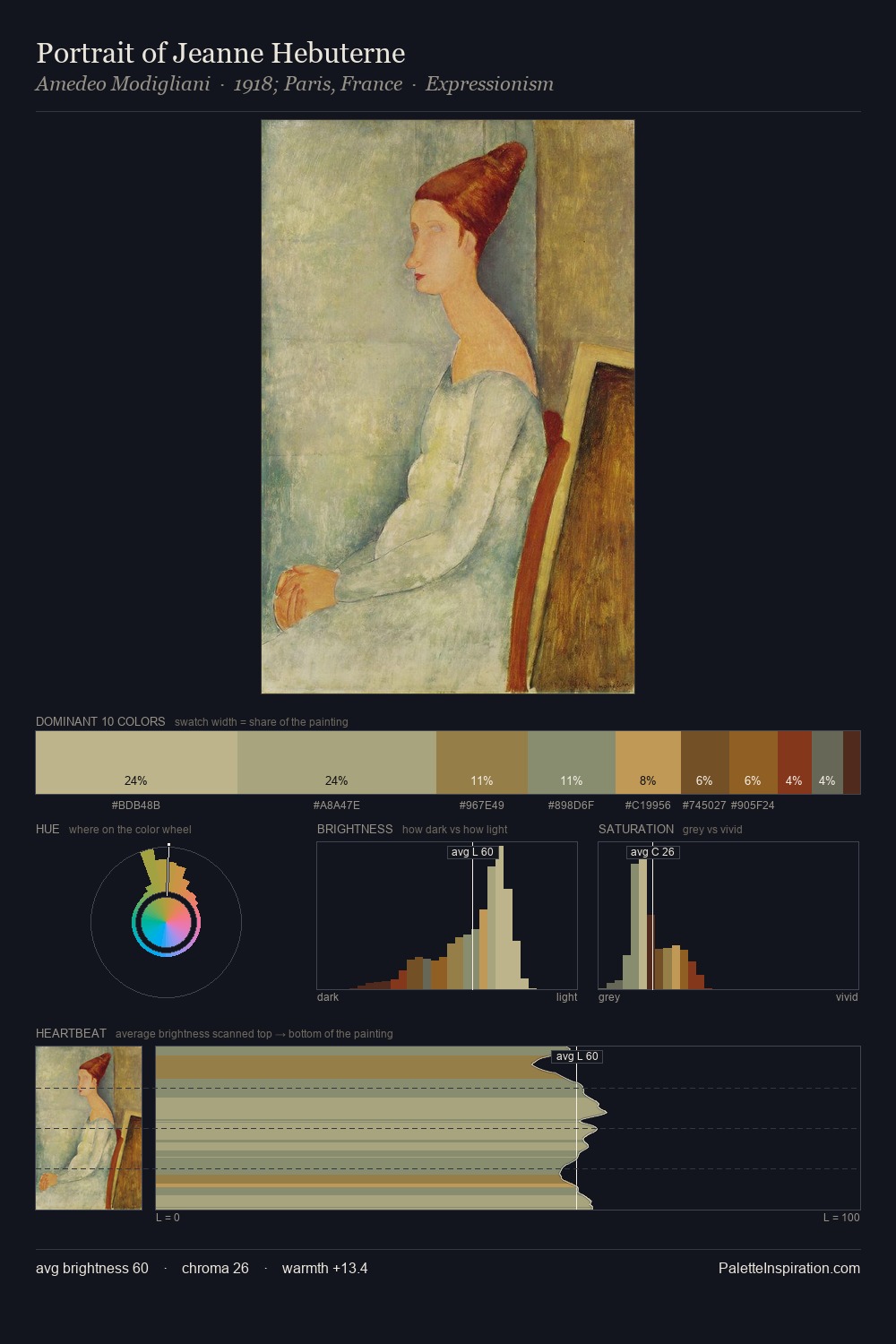Click the 'HEARTBEAT' section heading
This screenshot has height=1344, width=896.
click(x=71, y=1033)
